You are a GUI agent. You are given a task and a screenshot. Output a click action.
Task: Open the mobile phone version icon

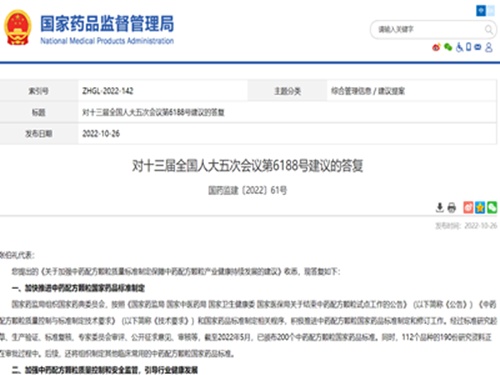[x=469, y=47]
